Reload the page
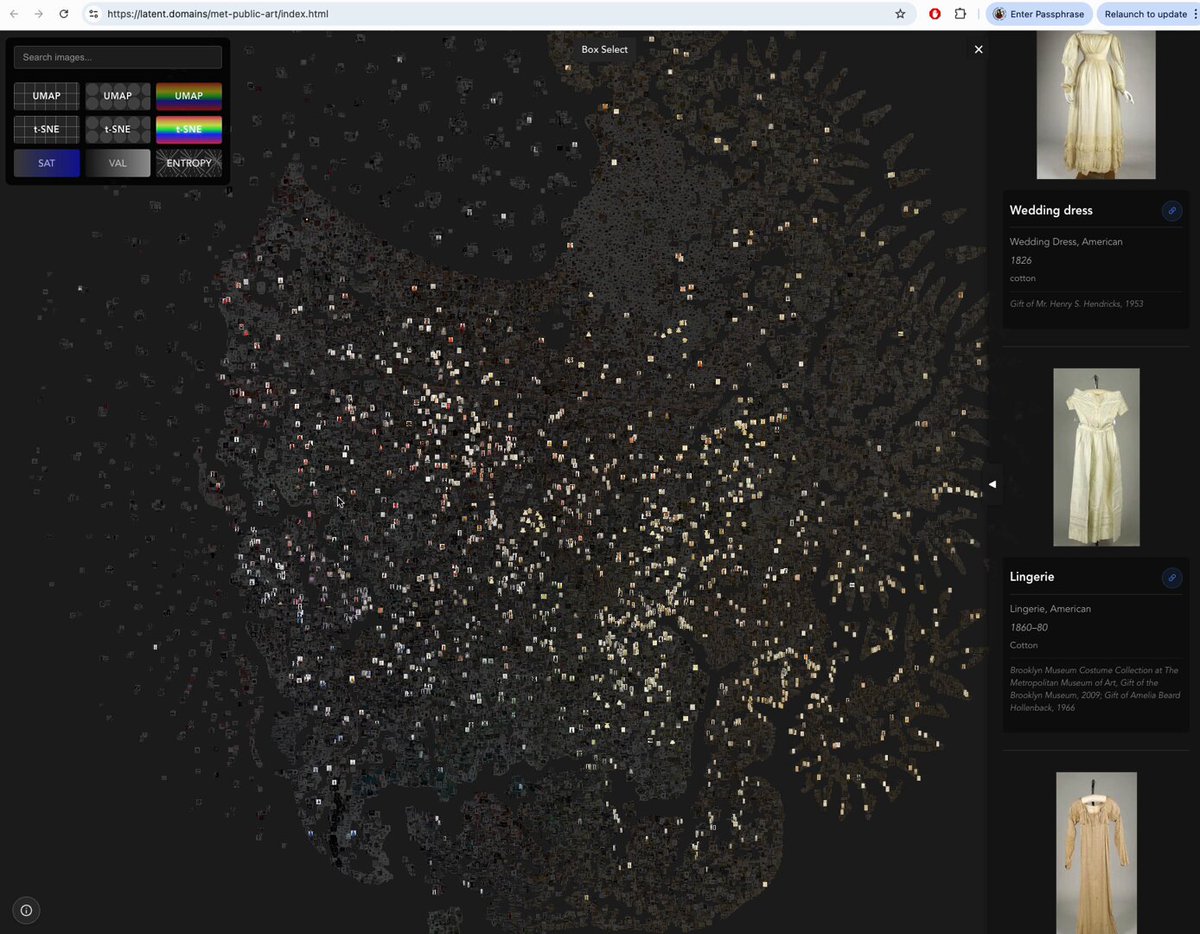The height and width of the screenshot is (934, 1200). point(64,14)
